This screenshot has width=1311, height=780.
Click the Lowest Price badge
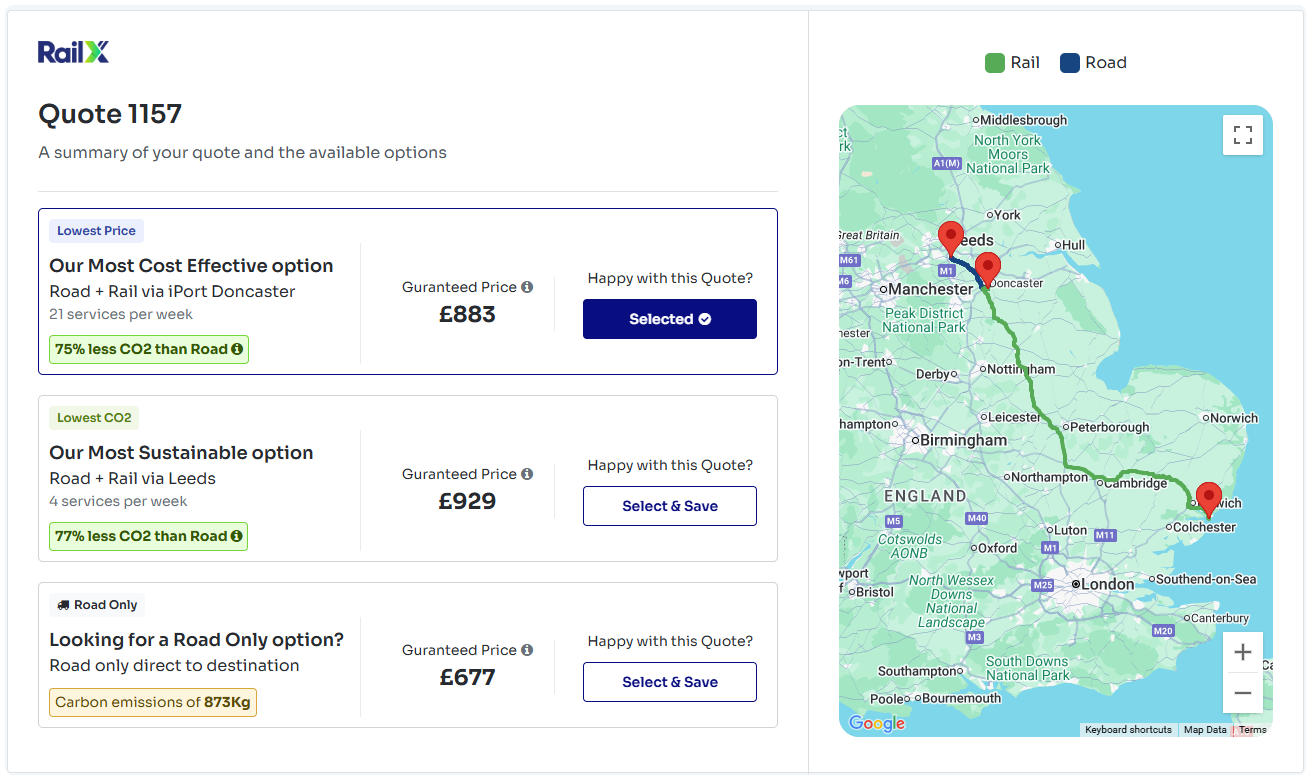pos(96,230)
